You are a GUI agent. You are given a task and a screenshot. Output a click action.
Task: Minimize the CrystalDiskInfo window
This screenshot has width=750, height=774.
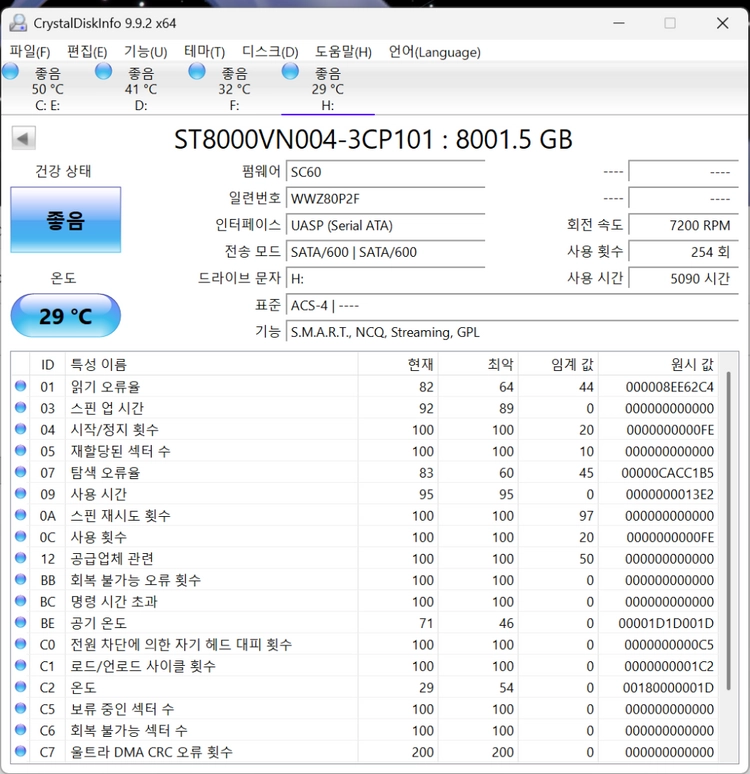pyautogui.click(x=619, y=23)
